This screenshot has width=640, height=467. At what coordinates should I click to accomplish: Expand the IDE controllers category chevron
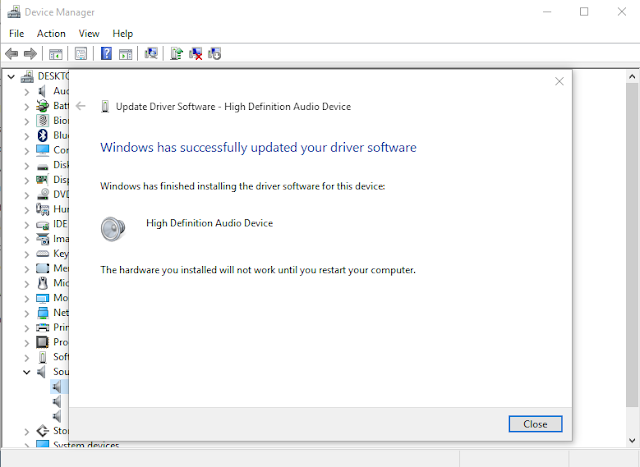coord(27,225)
